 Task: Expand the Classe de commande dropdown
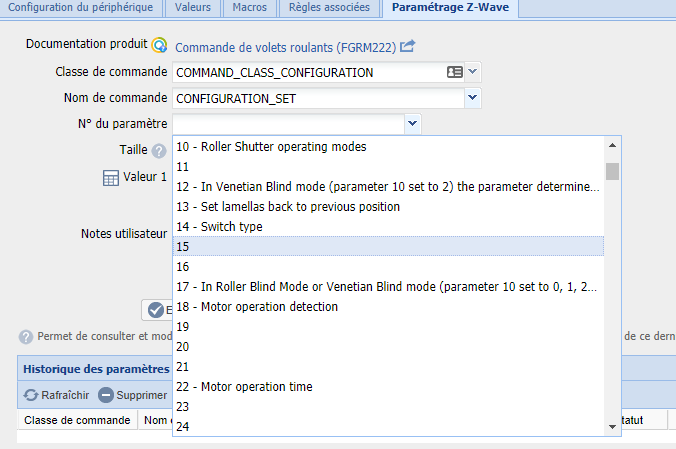point(473,72)
